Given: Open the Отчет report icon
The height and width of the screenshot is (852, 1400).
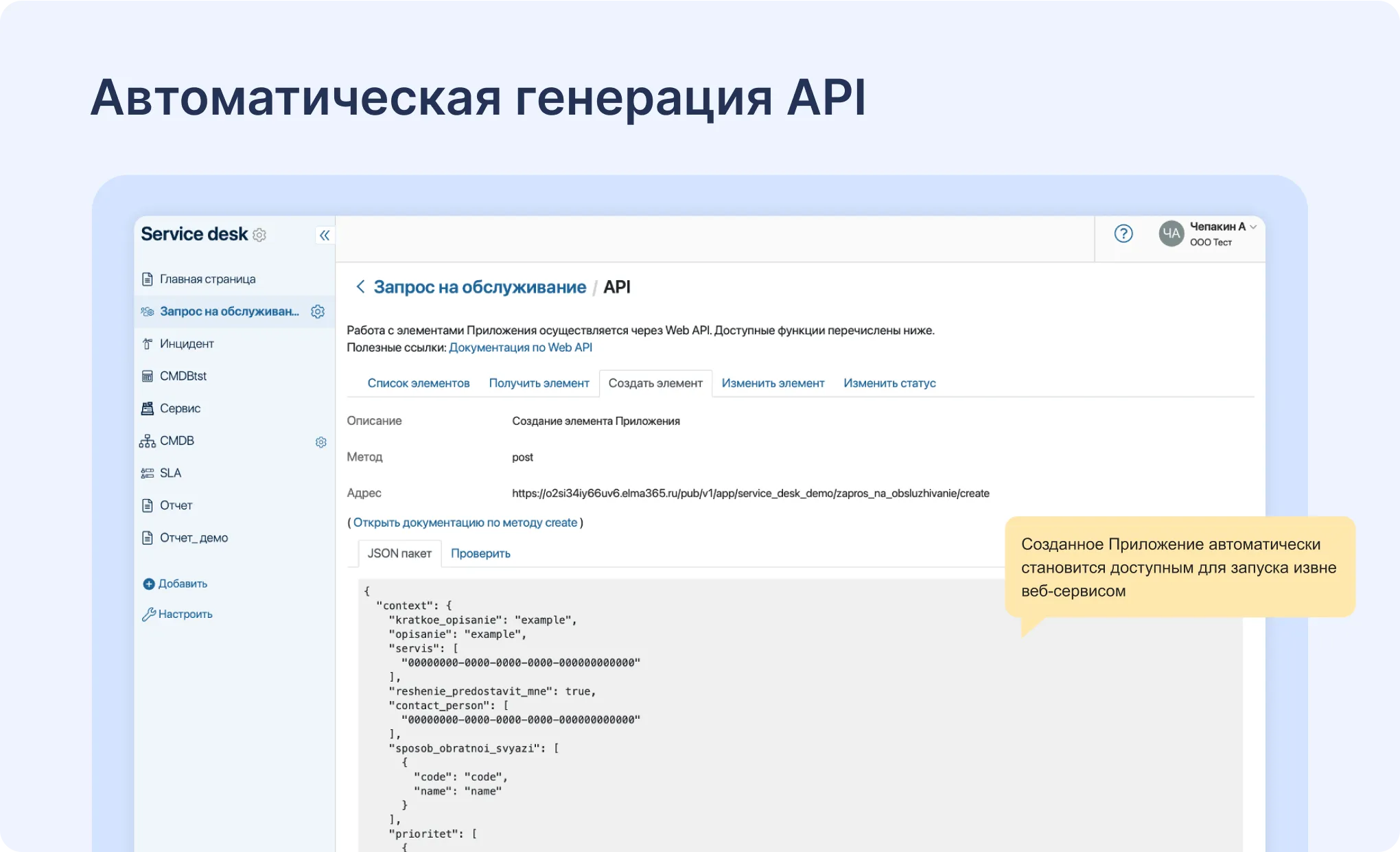Looking at the screenshot, I should click(x=147, y=505).
